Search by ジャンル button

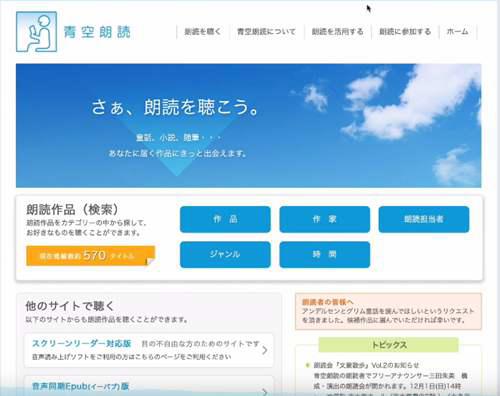coord(225,255)
